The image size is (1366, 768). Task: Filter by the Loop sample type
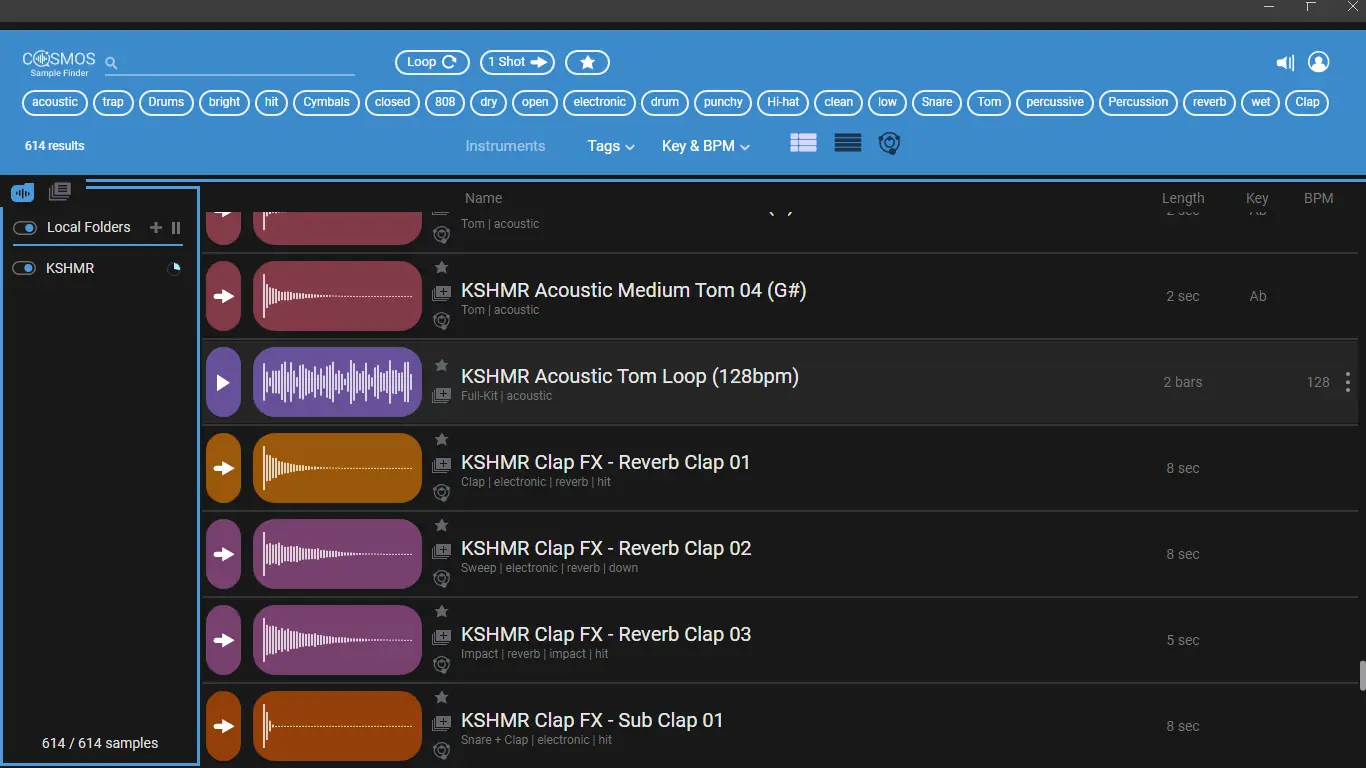432,62
